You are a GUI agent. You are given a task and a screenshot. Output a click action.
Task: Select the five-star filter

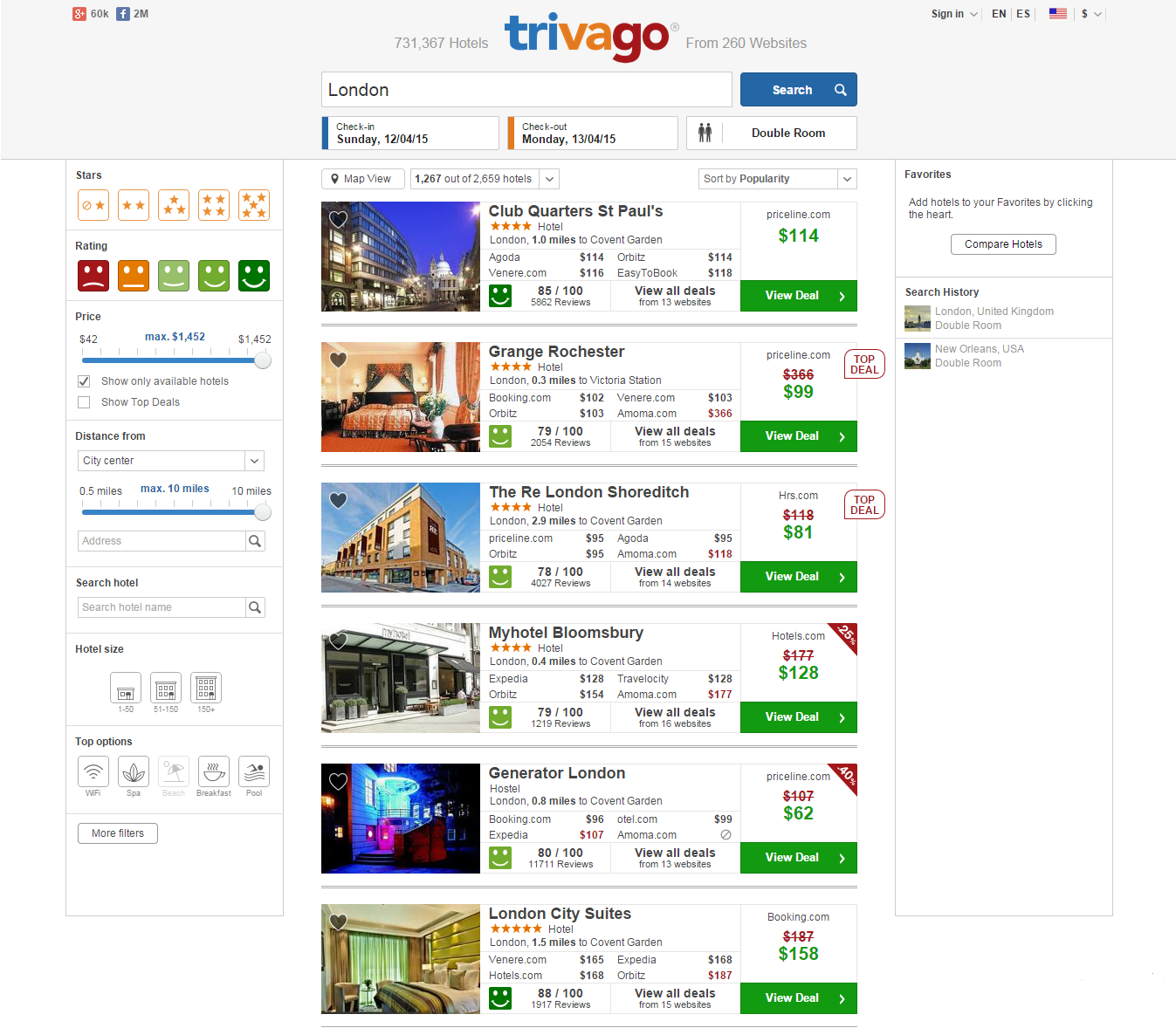(254, 205)
